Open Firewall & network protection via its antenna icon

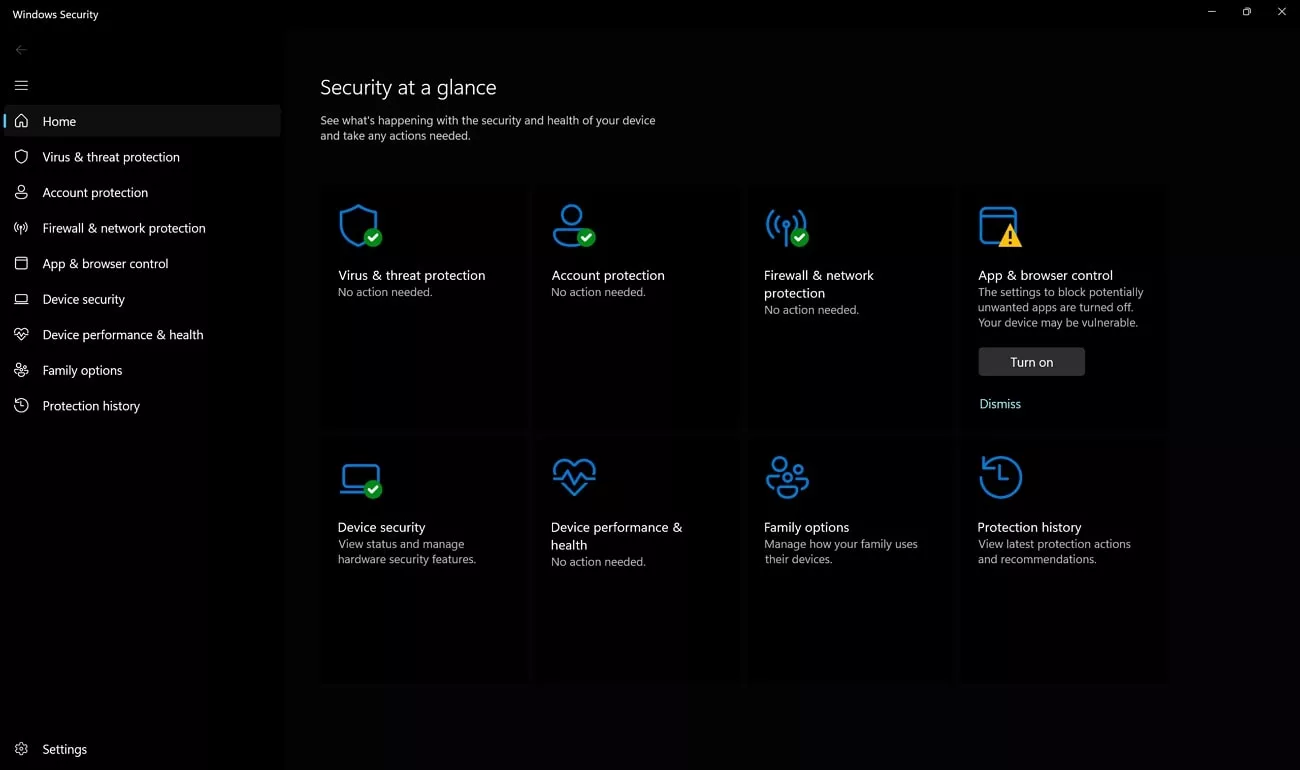(x=787, y=225)
